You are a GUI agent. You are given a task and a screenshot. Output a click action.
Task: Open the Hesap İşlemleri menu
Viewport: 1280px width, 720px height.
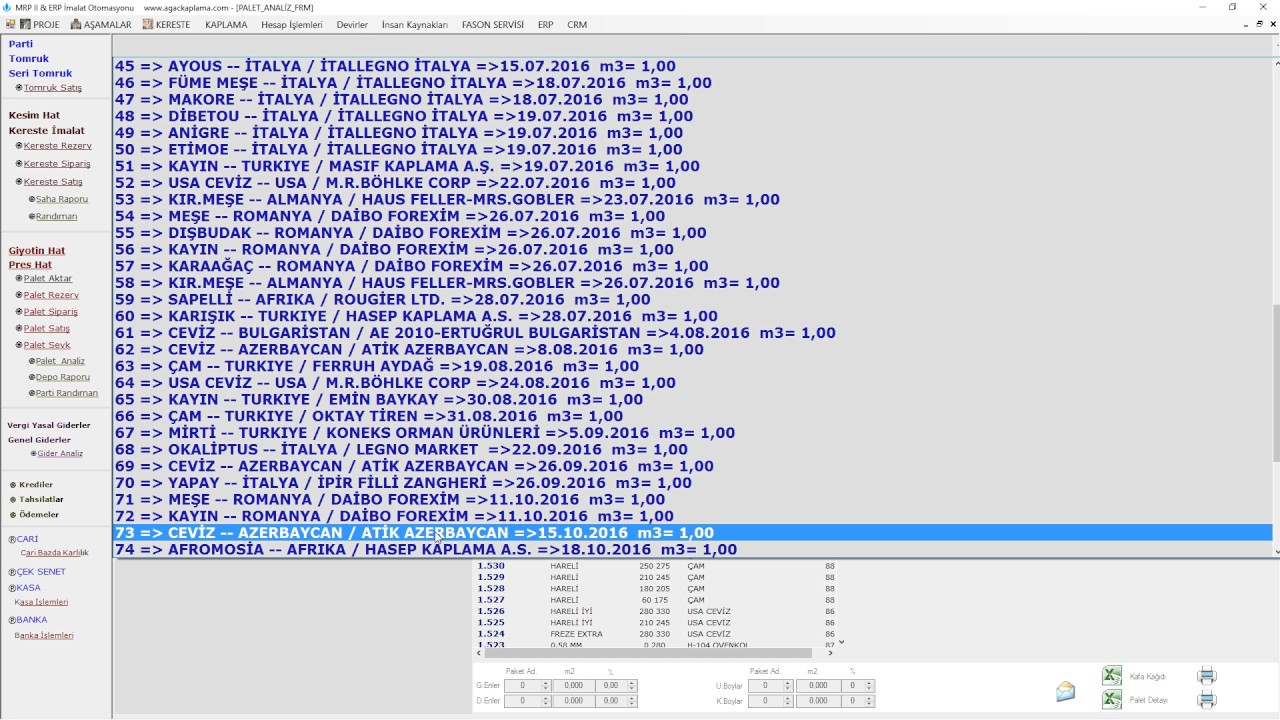292,24
